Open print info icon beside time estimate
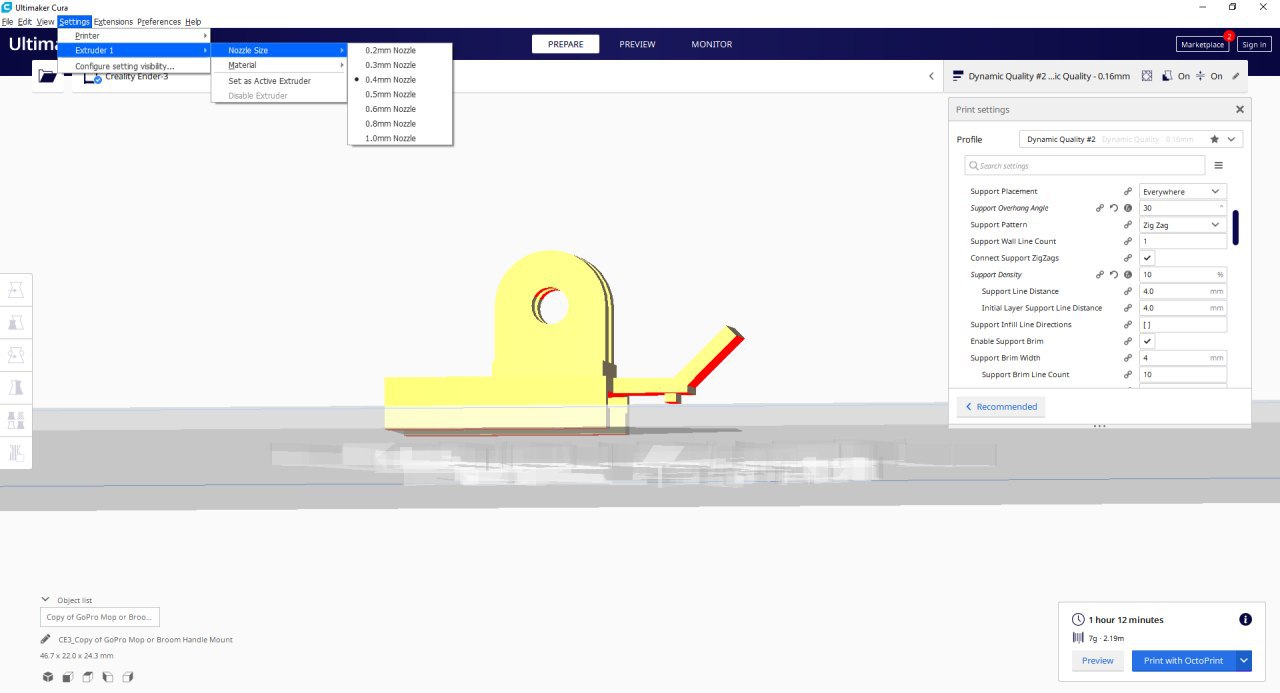 point(1245,619)
